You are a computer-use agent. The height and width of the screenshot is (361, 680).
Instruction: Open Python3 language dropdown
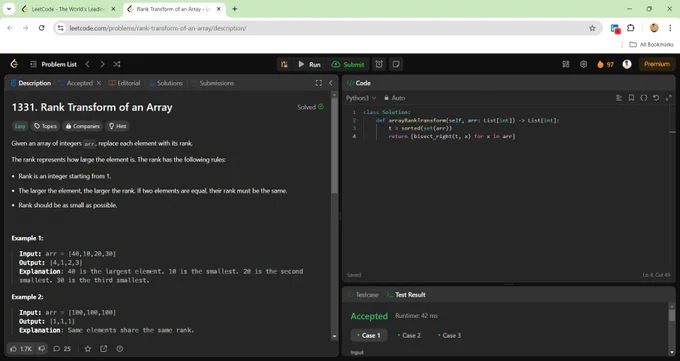pos(361,98)
